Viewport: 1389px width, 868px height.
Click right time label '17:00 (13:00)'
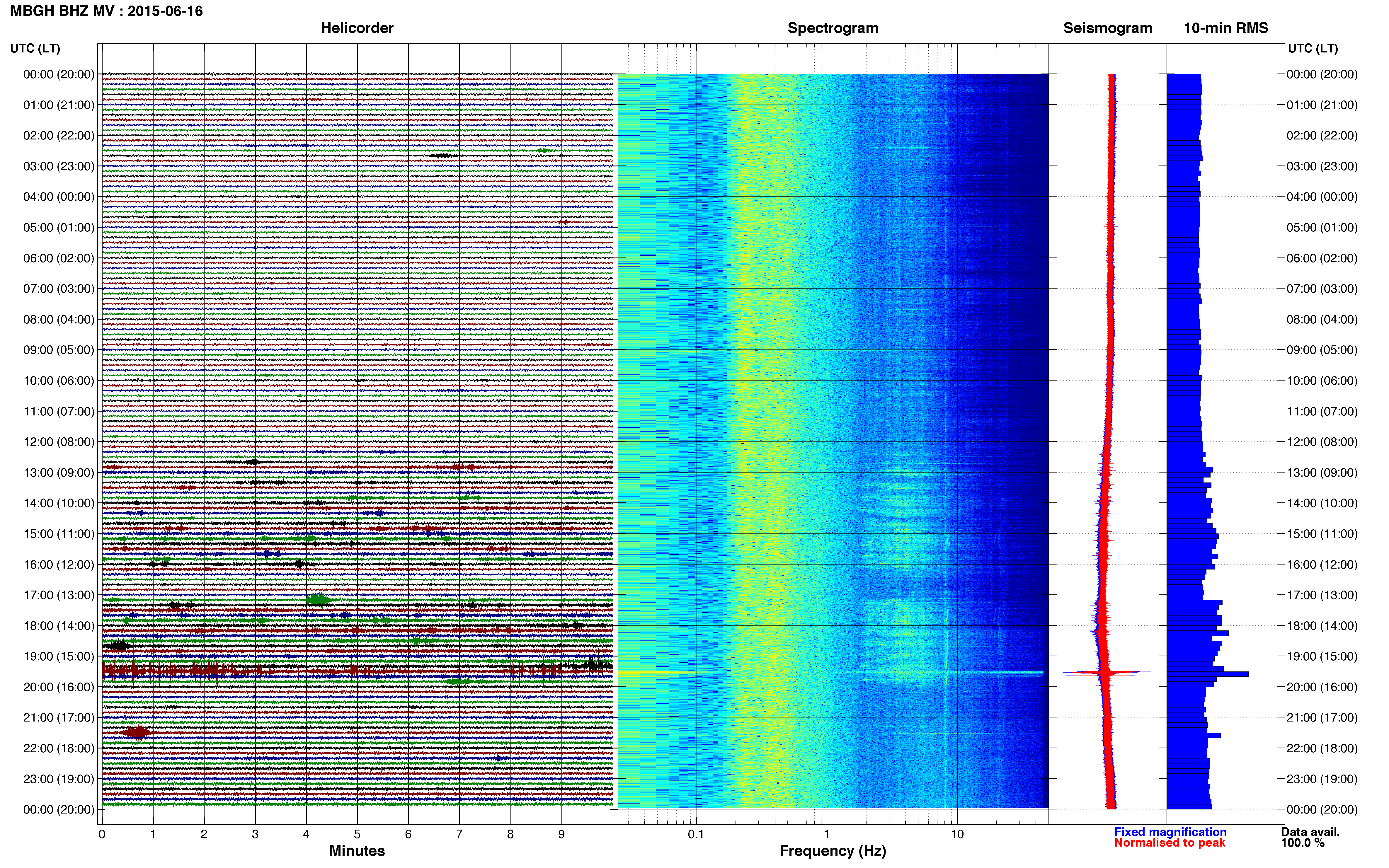[1322, 595]
